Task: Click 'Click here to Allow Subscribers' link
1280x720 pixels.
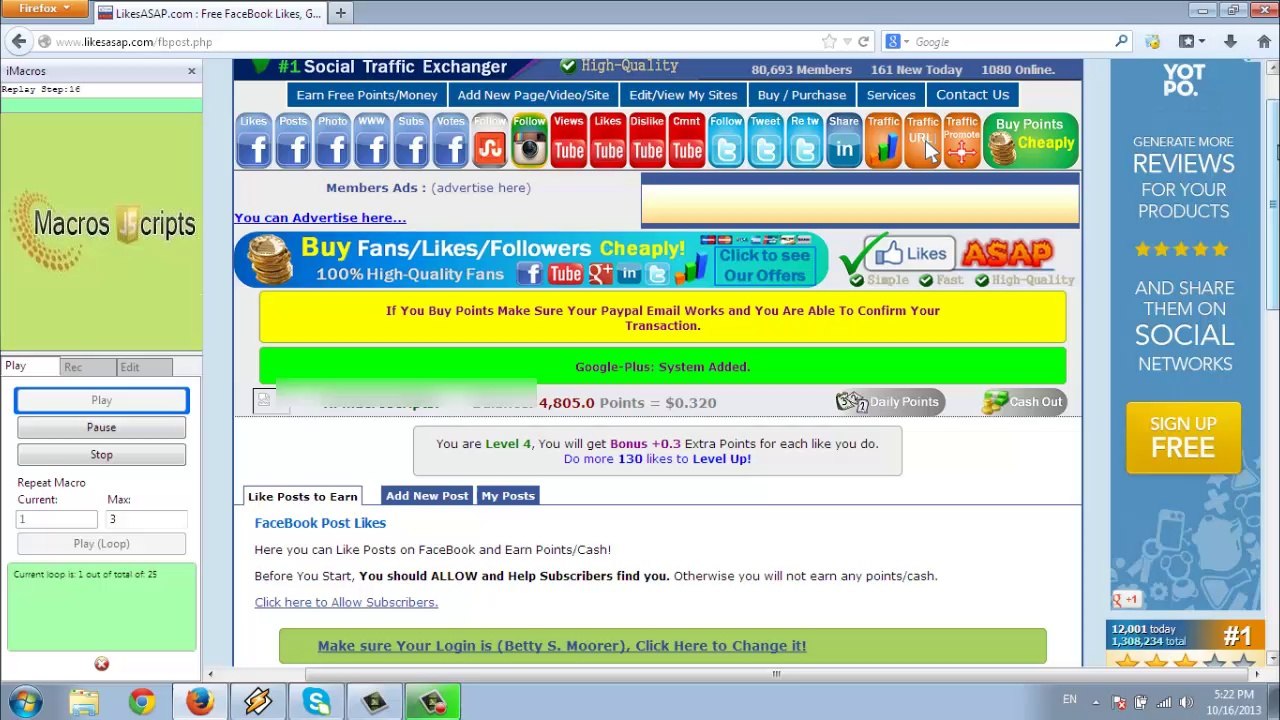Action: click(346, 602)
